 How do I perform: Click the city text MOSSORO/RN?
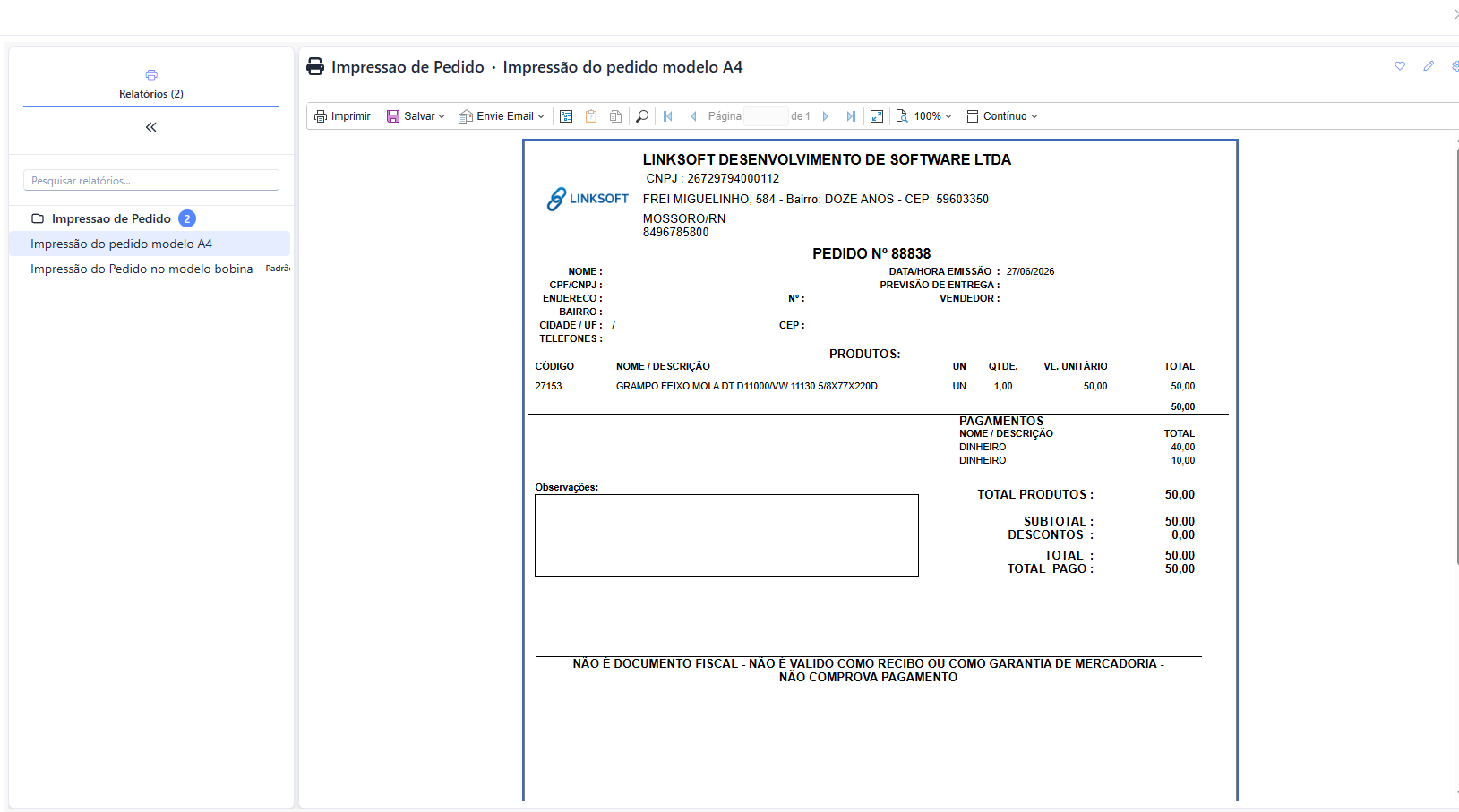684,218
